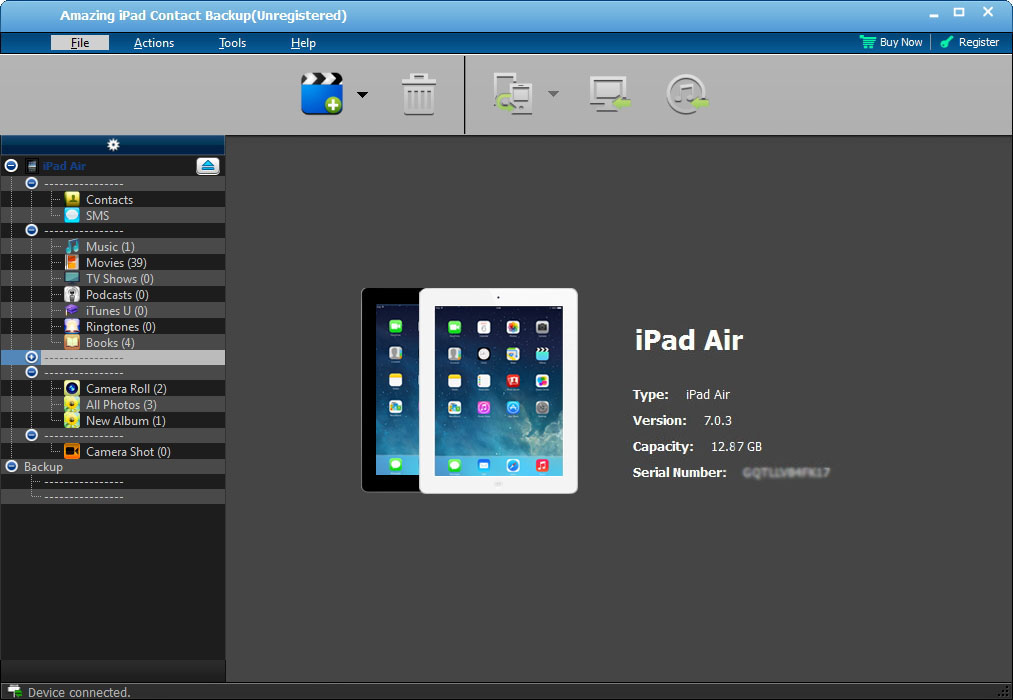Select the Camera Roll icon
The height and width of the screenshot is (700, 1013).
72,388
